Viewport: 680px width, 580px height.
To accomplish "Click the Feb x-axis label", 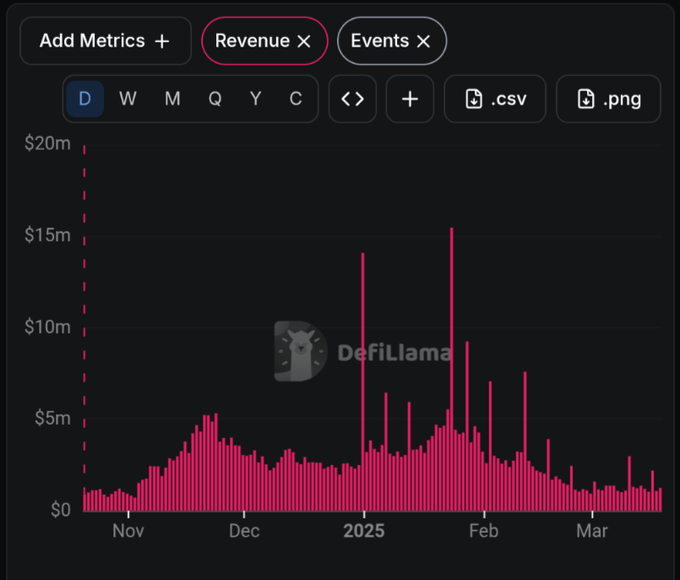I will (484, 531).
